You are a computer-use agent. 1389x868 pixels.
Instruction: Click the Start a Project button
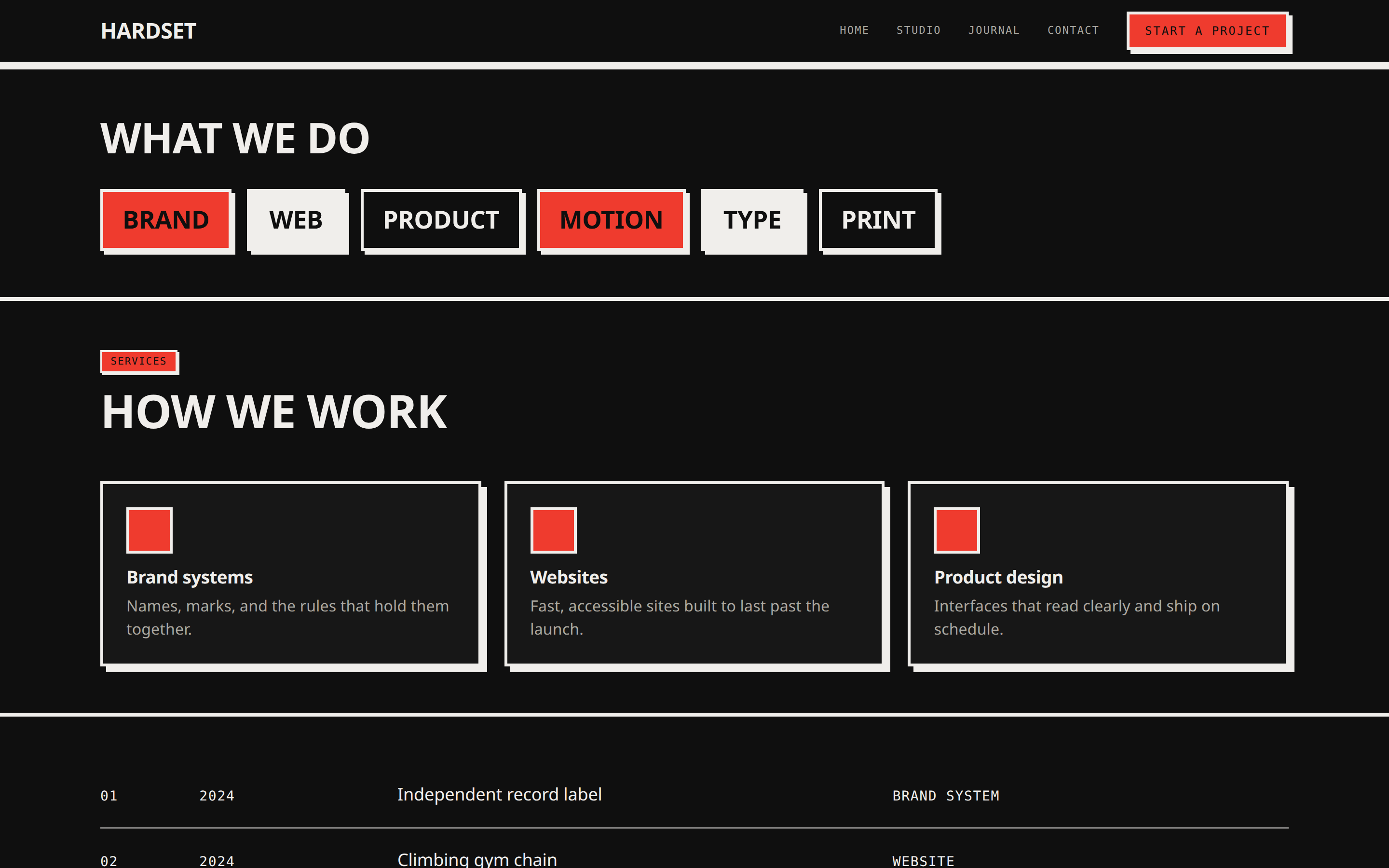pos(1207,31)
